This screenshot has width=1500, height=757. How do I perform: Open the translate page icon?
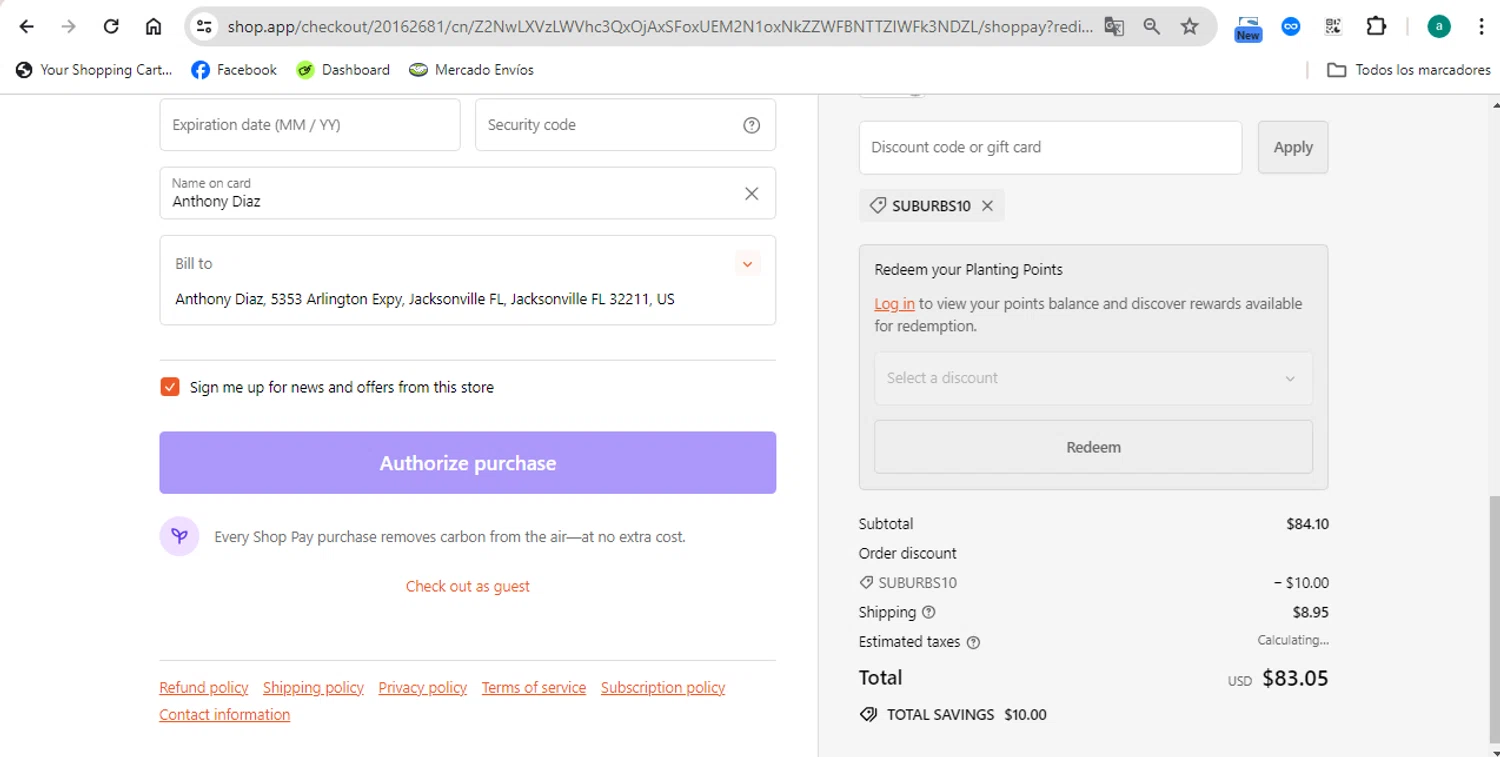point(1114,27)
